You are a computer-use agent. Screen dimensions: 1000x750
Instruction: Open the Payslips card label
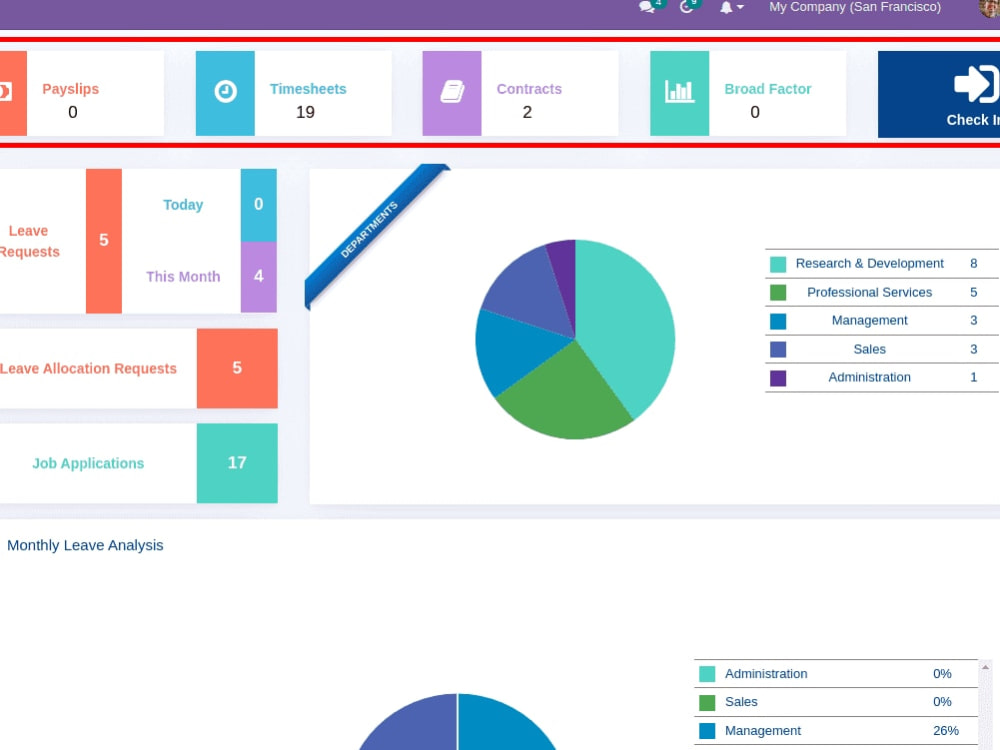coord(71,89)
